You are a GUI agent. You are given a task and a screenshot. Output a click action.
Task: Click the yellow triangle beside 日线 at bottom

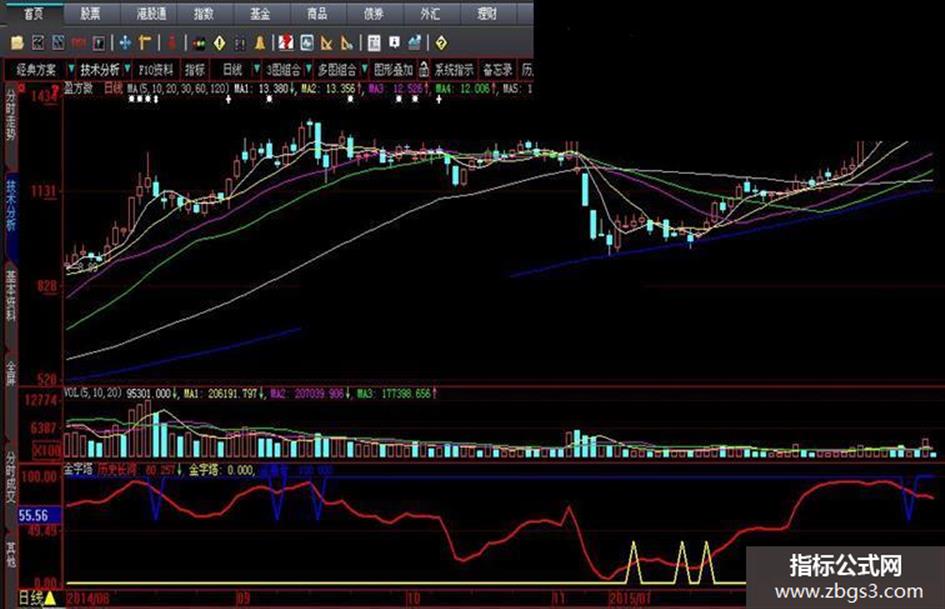tap(50, 599)
